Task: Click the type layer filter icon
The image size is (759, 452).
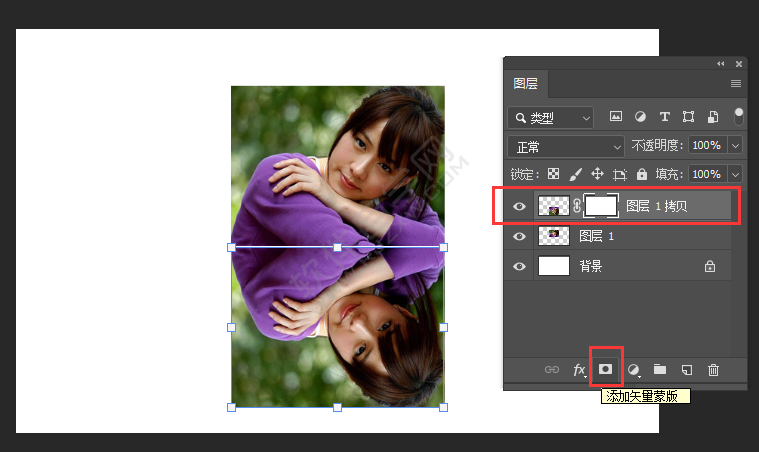Action: coord(665,117)
